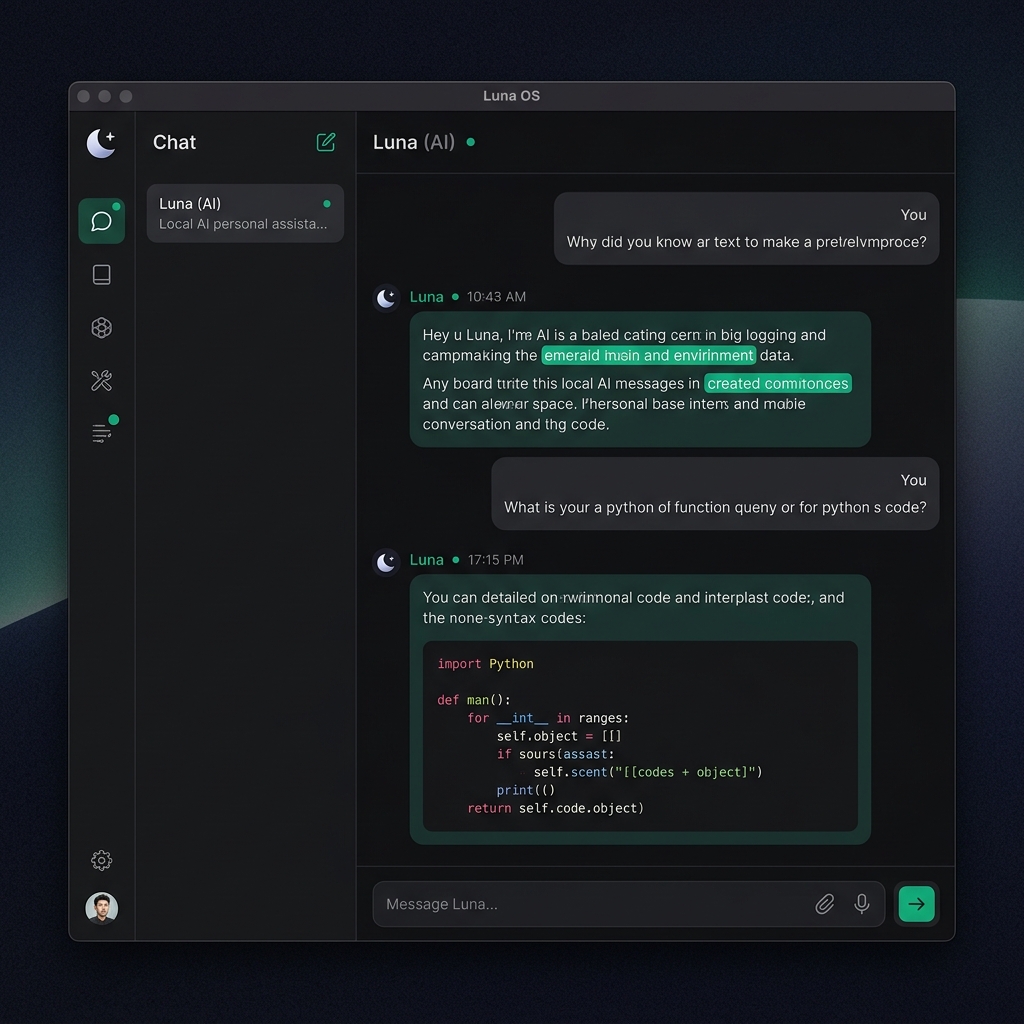Send message with green arrow button
This screenshot has height=1024, width=1024.
click(x=916, y=904)
